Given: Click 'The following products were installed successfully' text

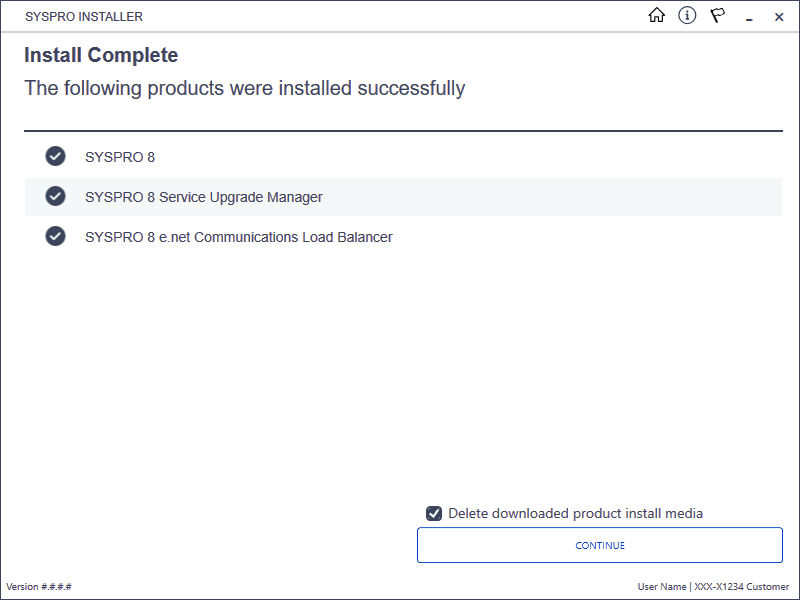Looking at the screenshot, I should click(x=244, y=88).
